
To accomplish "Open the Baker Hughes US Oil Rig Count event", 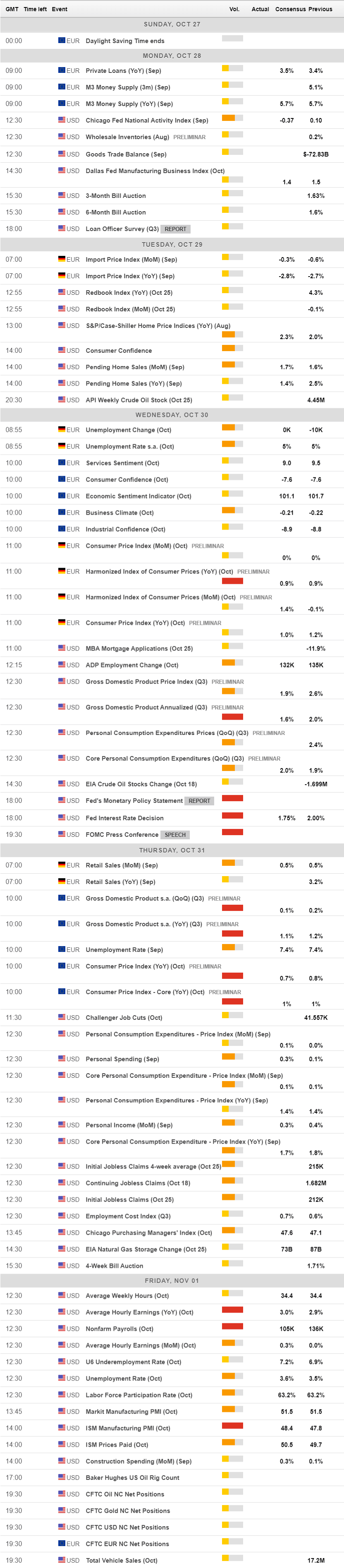I will [132, 1477].
